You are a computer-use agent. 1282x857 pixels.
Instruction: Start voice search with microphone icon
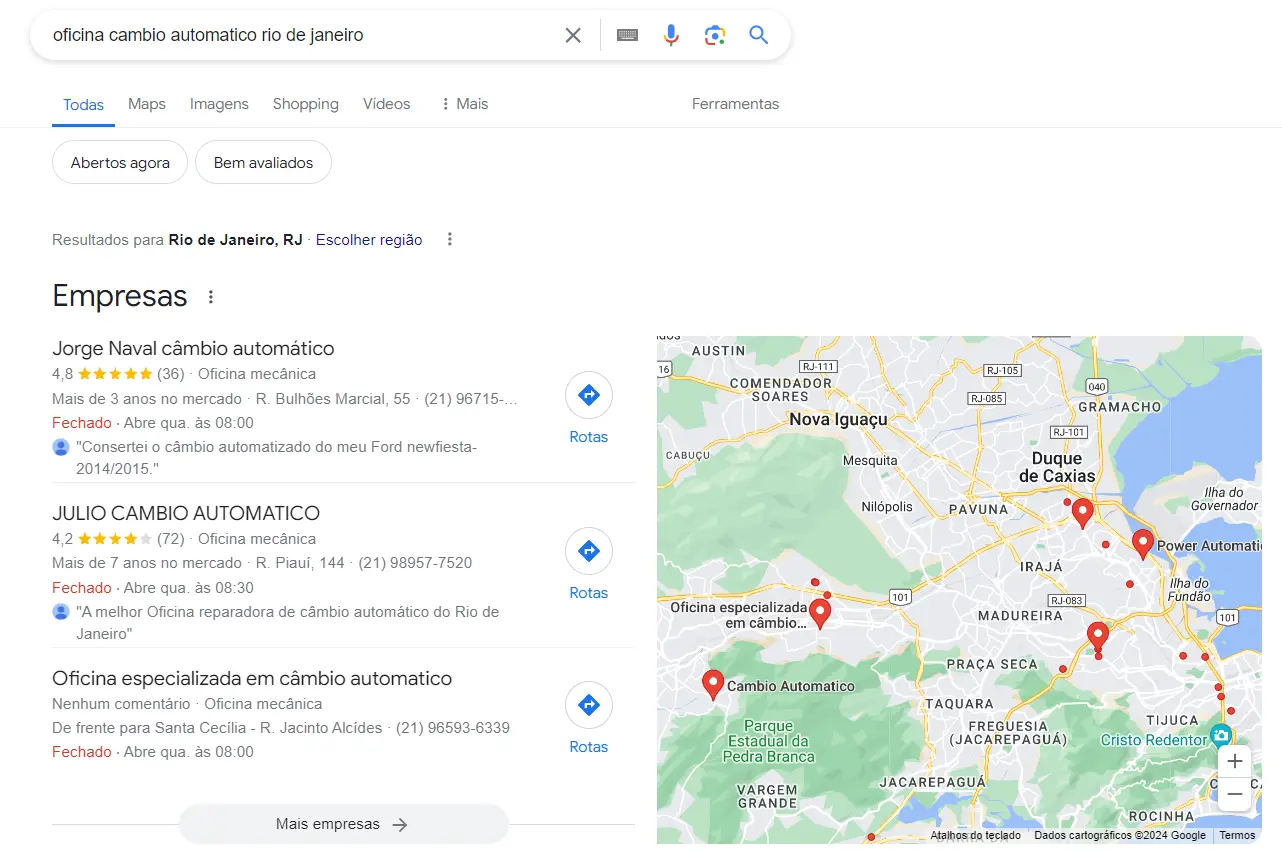click(671, 36)
